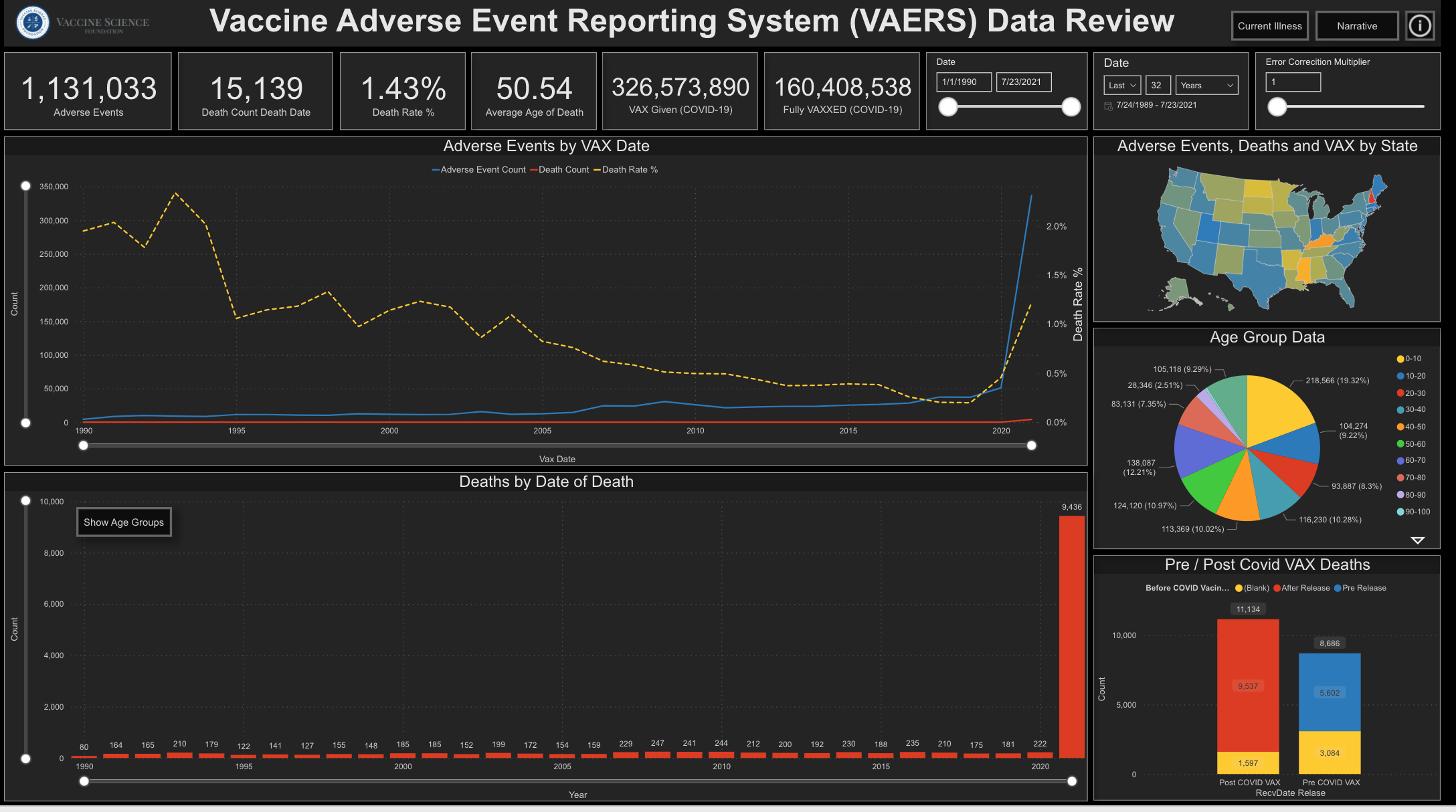
Task: Click top handle of Deaths chart count zoom slider
Action: [25, 501]
